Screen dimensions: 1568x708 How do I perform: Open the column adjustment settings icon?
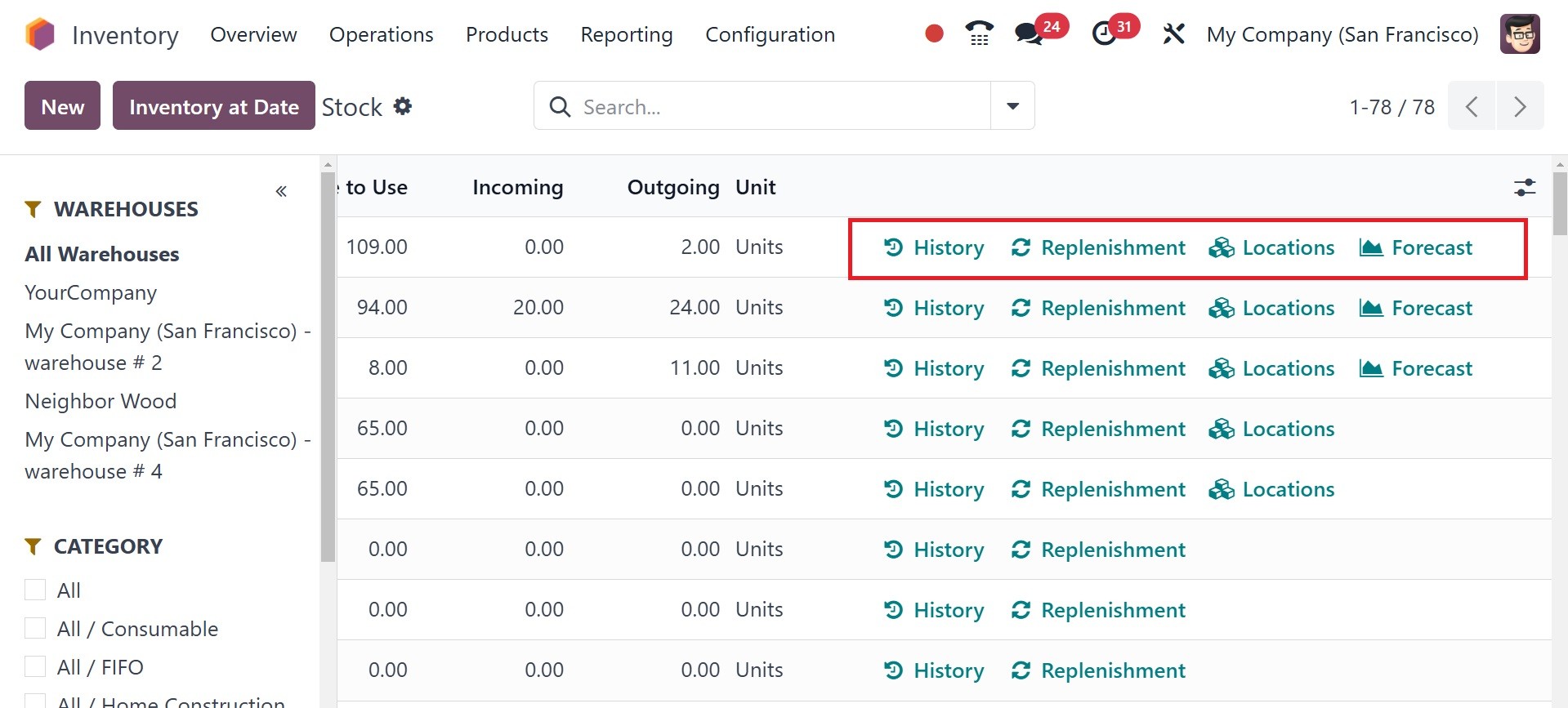click(1524, 187)
